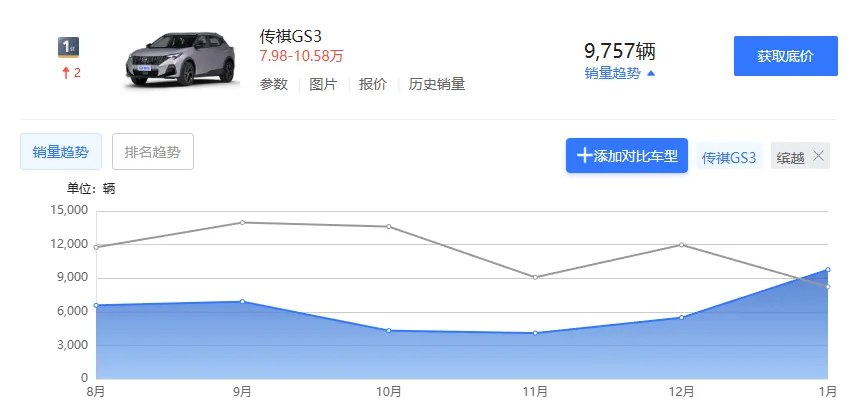
Task: Open the 传祺GS3 model title link
Action: [291, 37]
